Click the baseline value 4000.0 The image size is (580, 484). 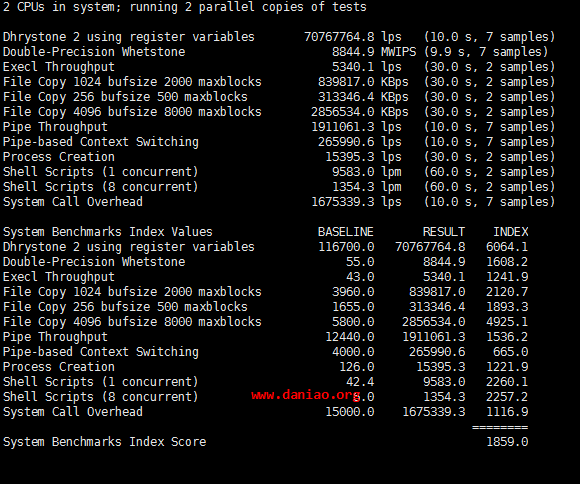353,352
